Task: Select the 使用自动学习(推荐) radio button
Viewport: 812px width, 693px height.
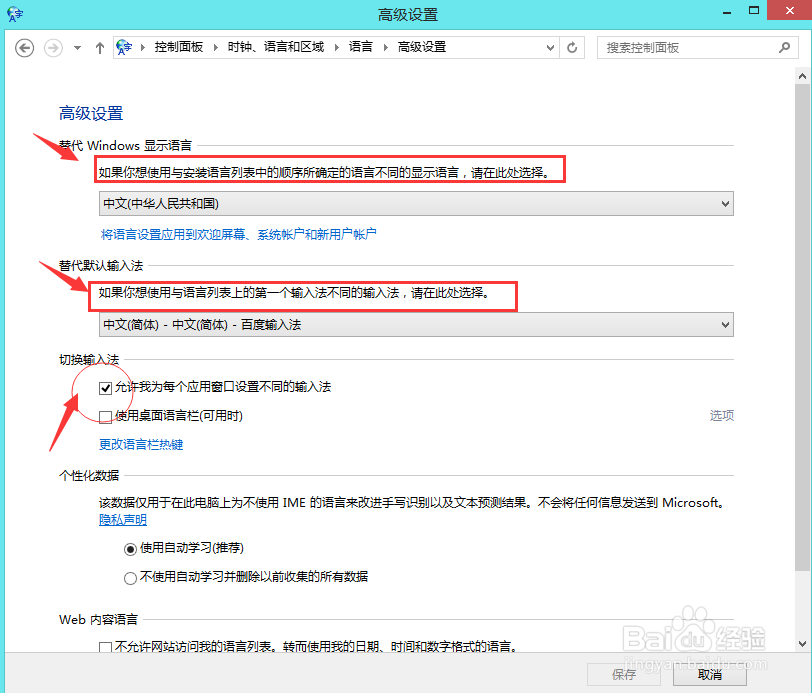Action: point(130,549)
